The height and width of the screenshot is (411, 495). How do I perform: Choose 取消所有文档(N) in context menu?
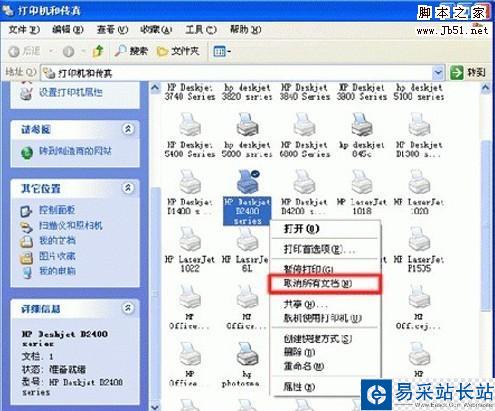point(325,284)
